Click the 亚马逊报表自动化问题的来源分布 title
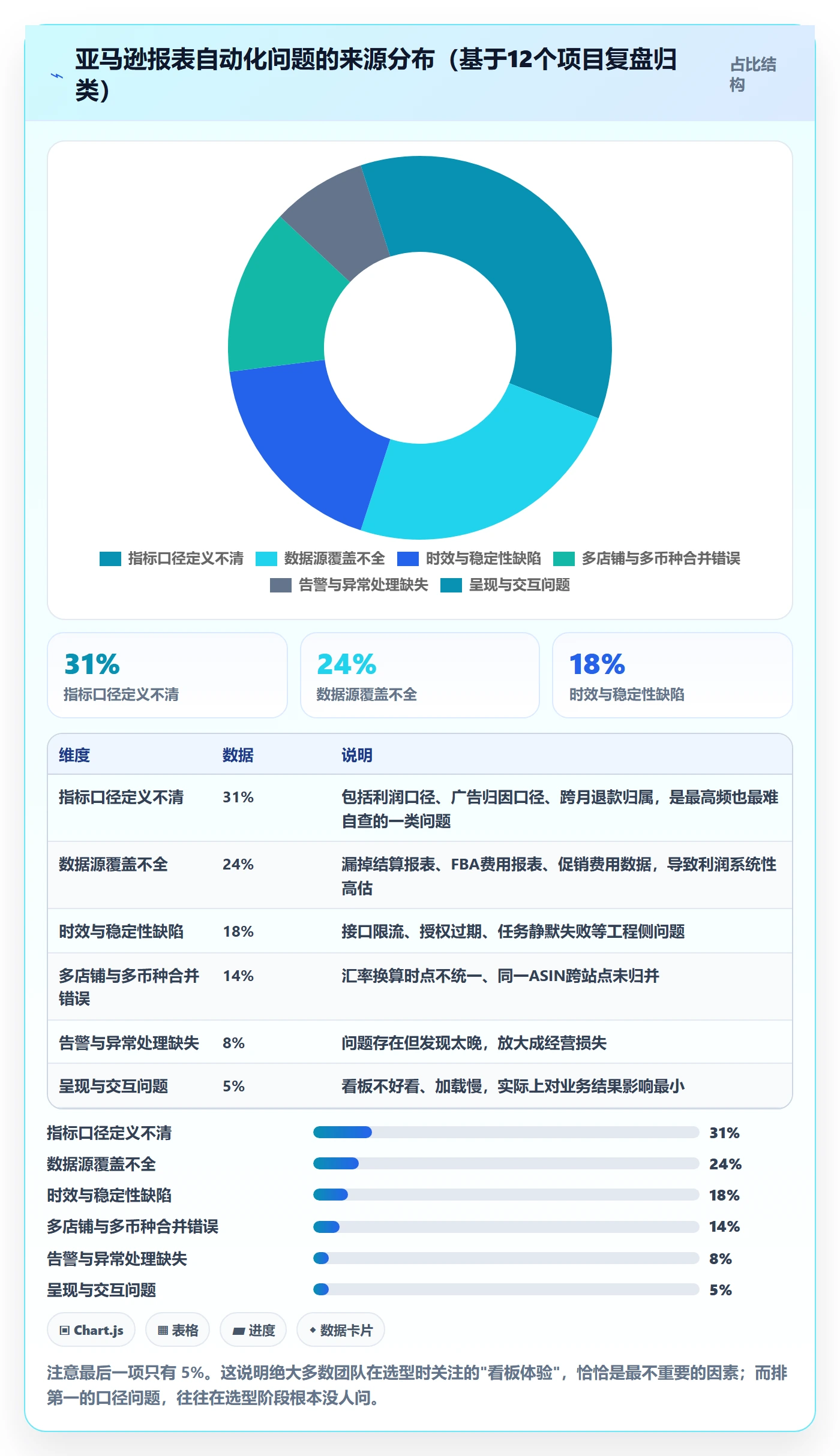The height and width of the screenshot is (1456, 840). pyautogui.click(x=376, y=75)
